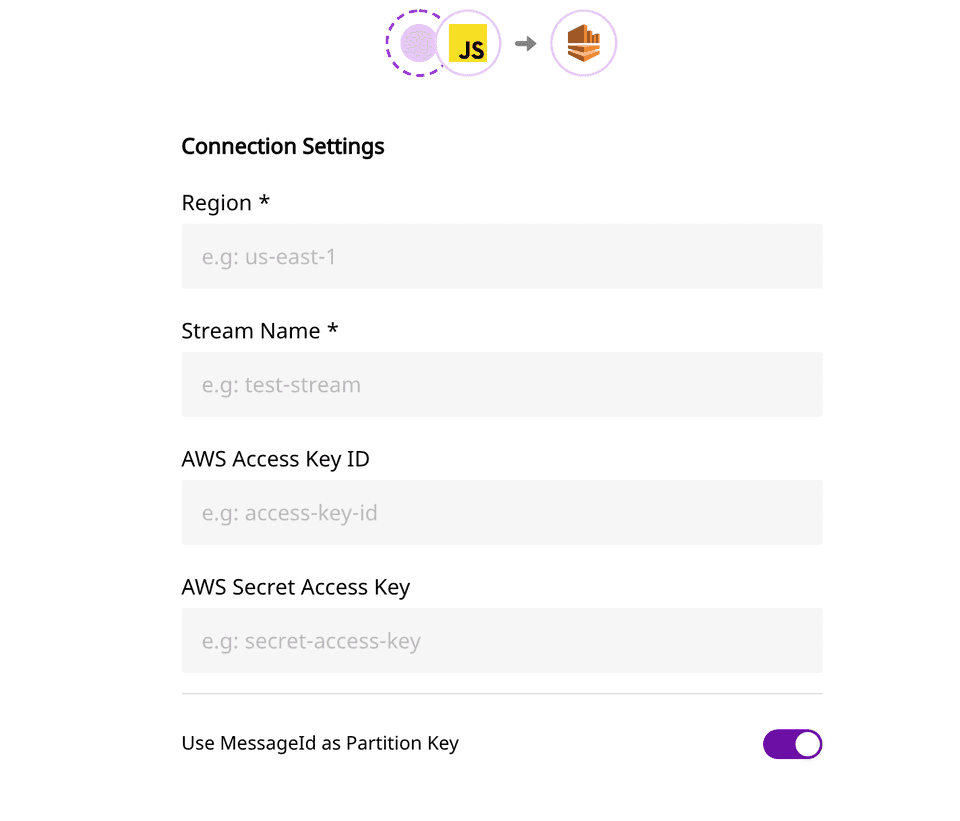Focus the Region input field
This screenshot has height=821, width=960.
[x=502, y=257]
